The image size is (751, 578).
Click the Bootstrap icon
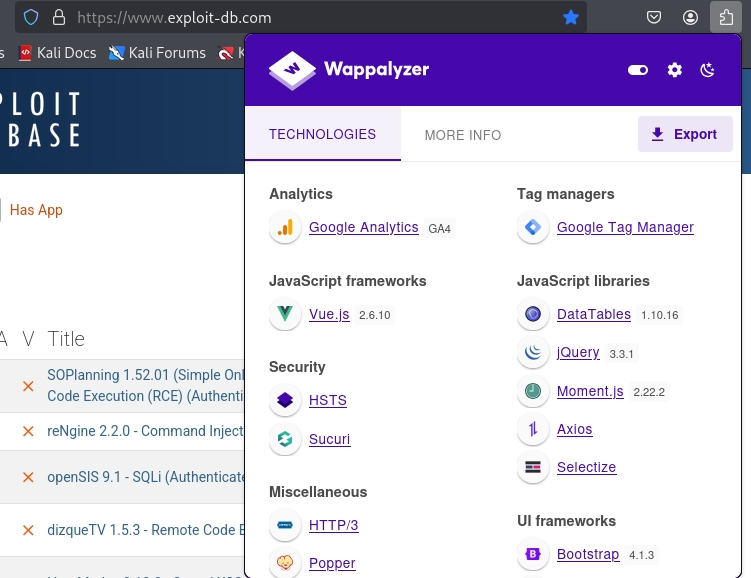533,554
